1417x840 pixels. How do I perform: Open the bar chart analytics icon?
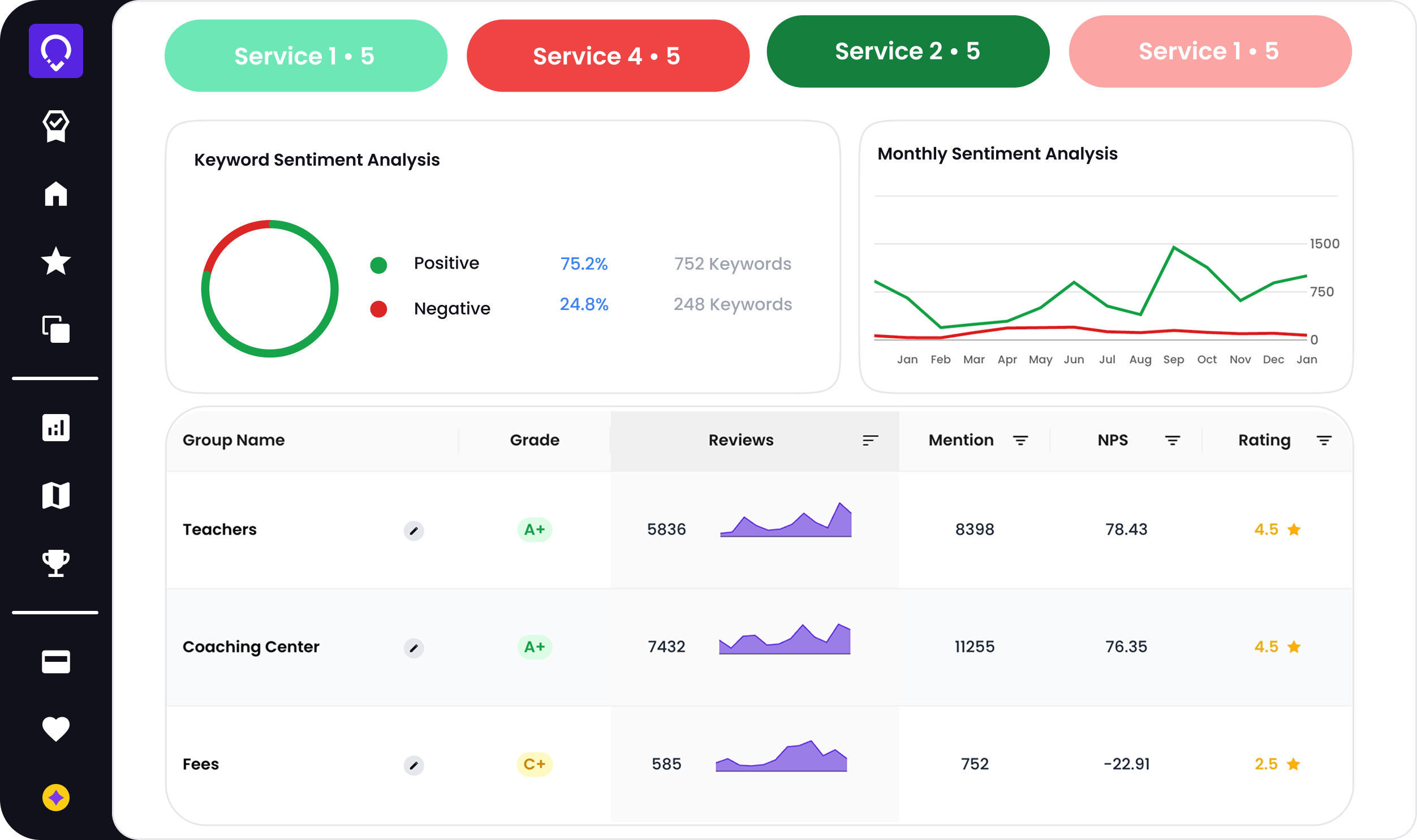coord(55,428)
